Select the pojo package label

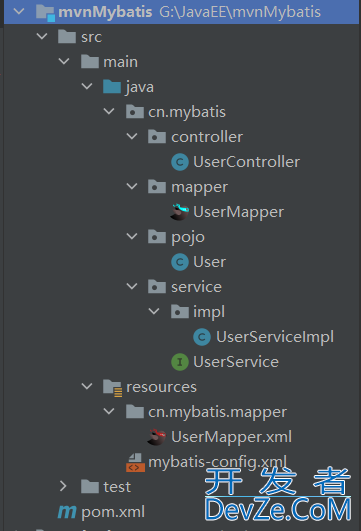188,237
